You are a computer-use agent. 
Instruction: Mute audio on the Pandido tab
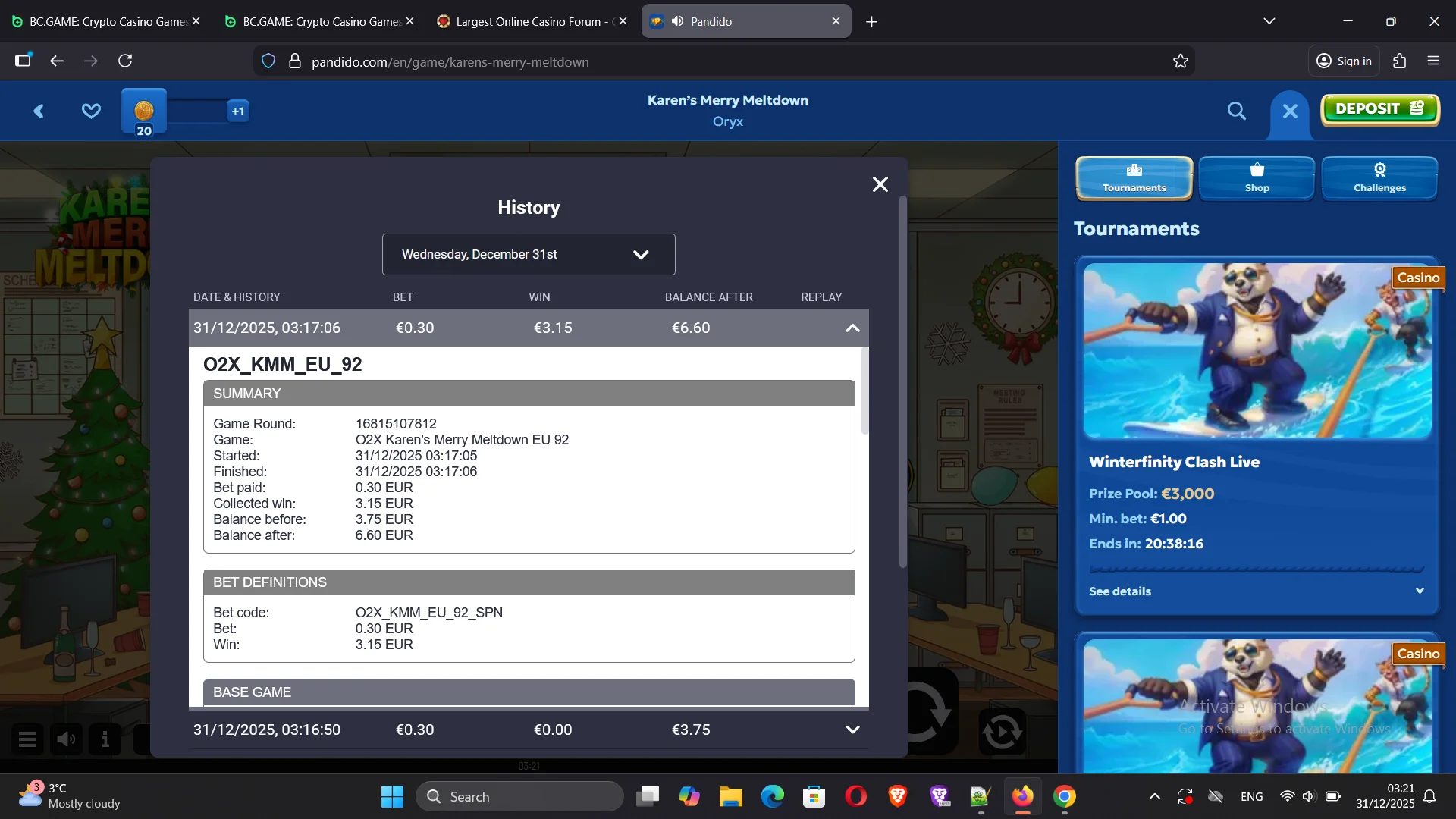(x=677, y=21)
